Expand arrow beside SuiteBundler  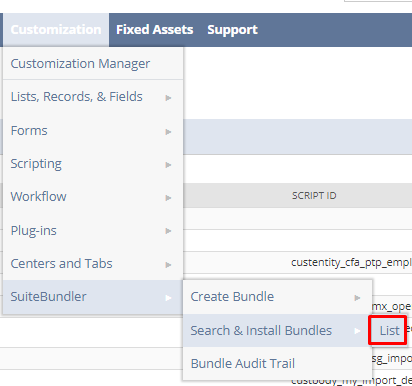click(168, 298)
